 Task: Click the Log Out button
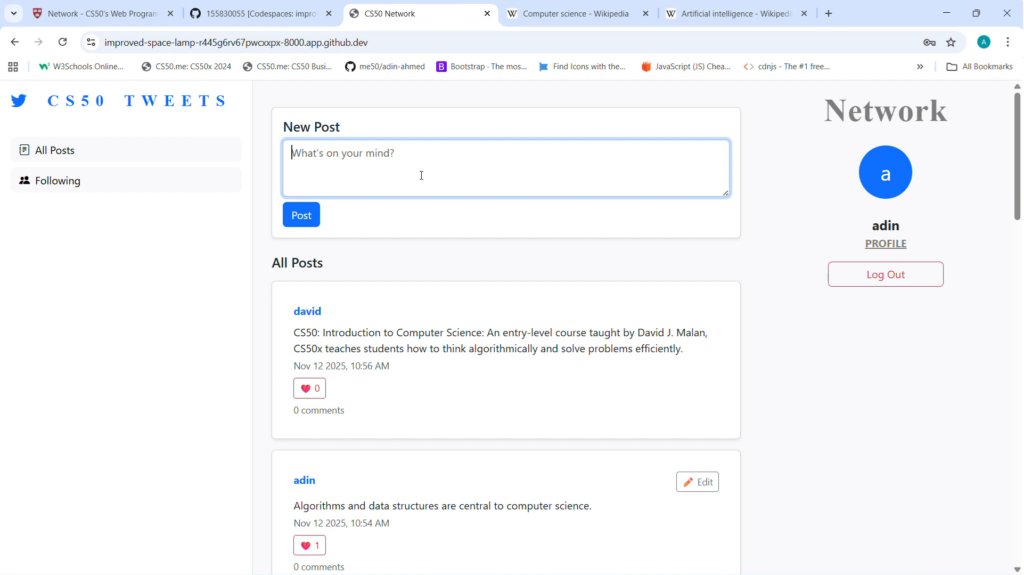[886, 274]
